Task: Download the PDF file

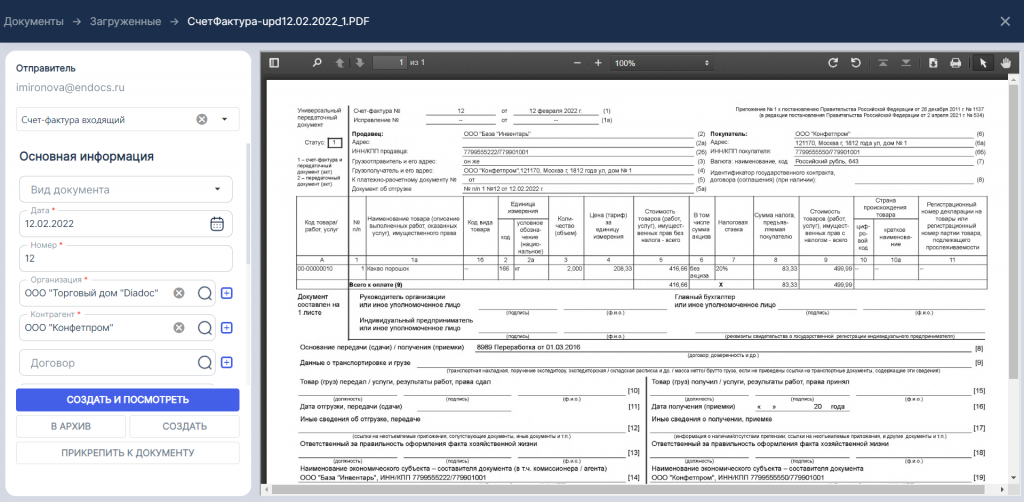Action: click(934, 63)
